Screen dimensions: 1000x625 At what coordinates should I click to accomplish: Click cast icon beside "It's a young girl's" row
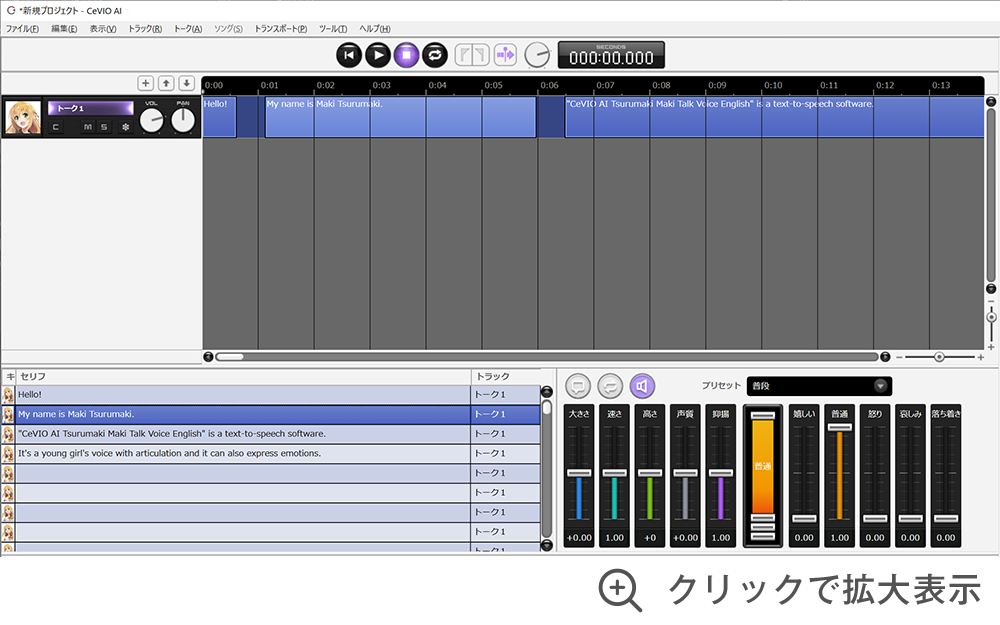click(8, 453)
